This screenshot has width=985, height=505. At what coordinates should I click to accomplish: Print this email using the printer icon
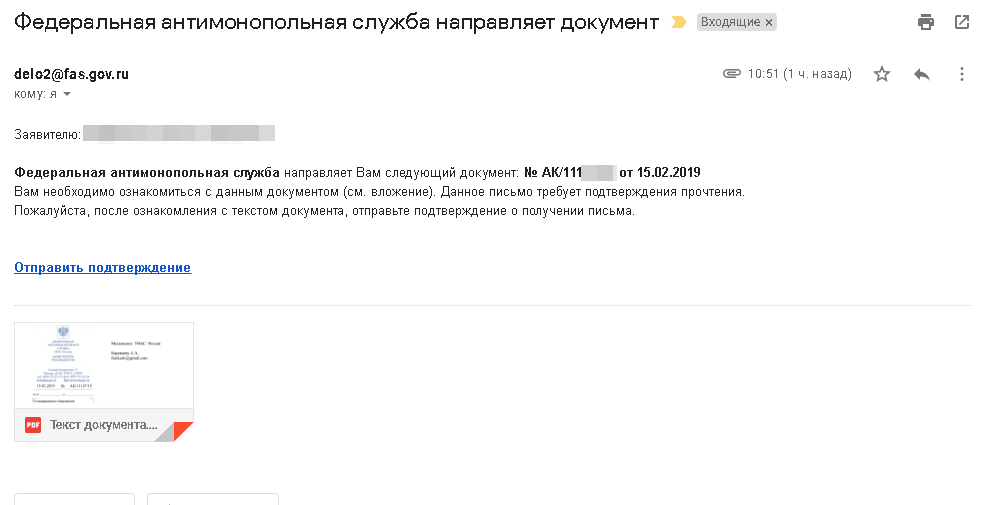(926, 22)
